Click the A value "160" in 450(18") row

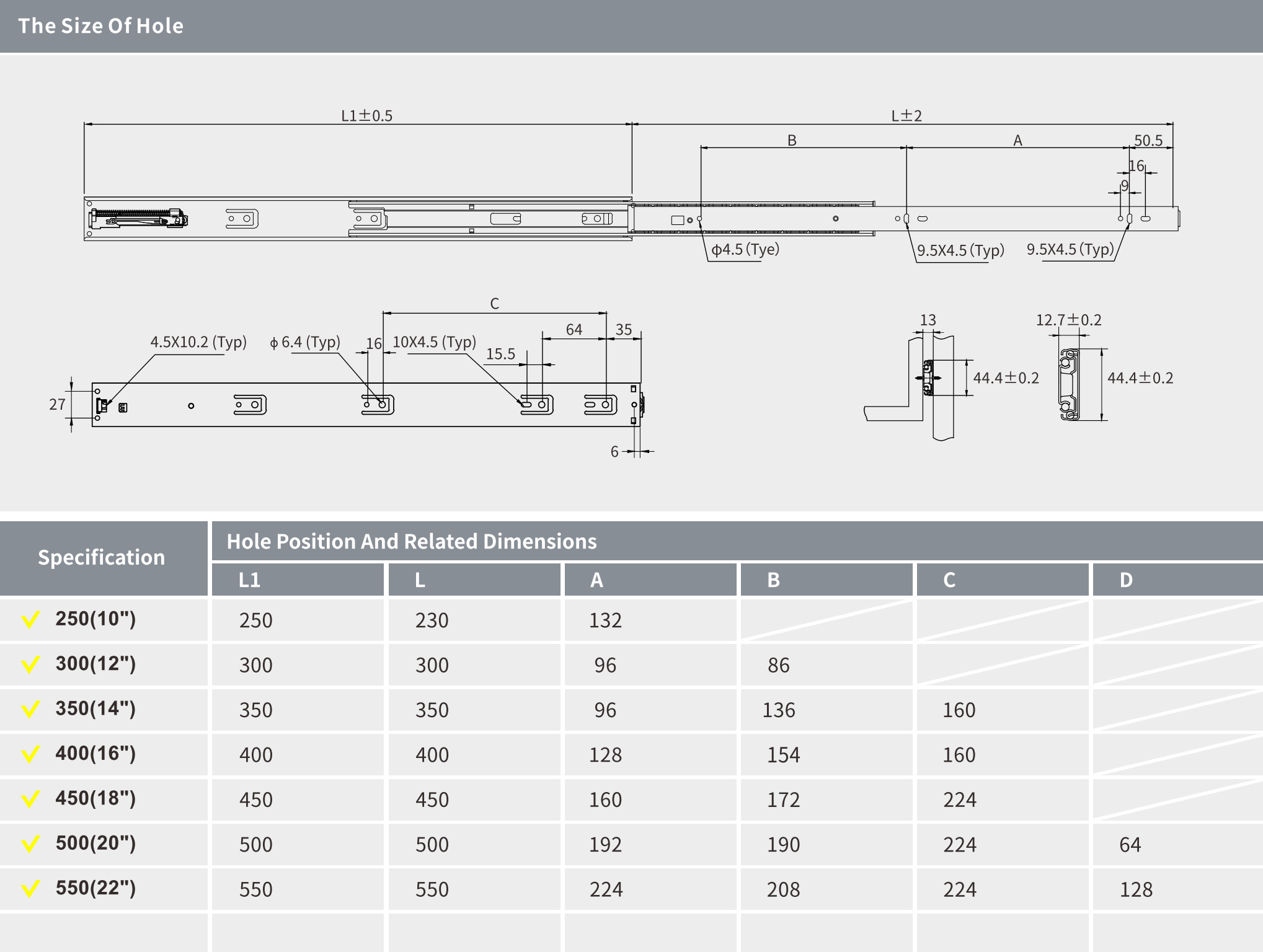tap(605, 800)
